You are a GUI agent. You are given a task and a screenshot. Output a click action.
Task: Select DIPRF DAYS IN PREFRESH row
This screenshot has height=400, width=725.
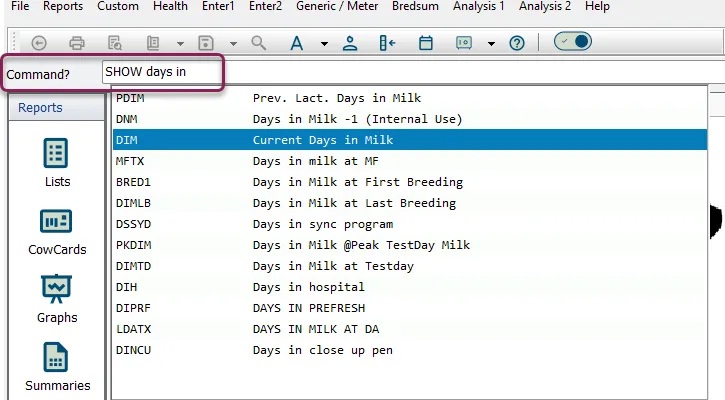[410, 308]
